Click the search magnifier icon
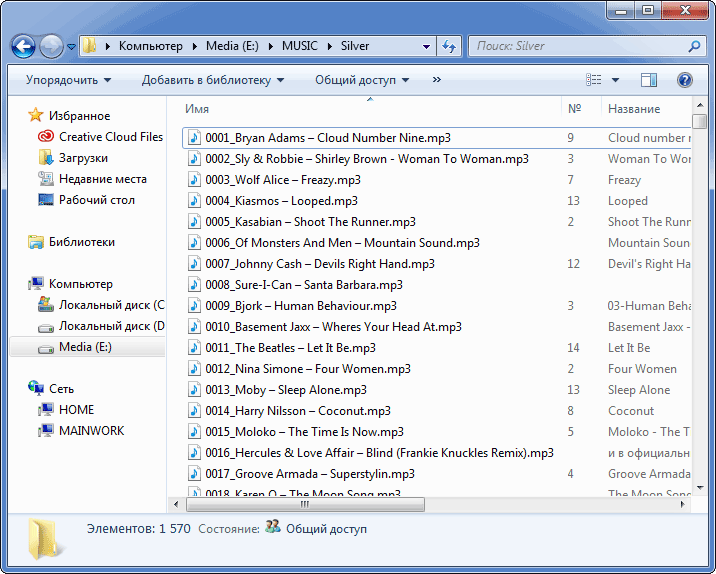The width and height of the screenshot is (716, 574). coord(694,46)
